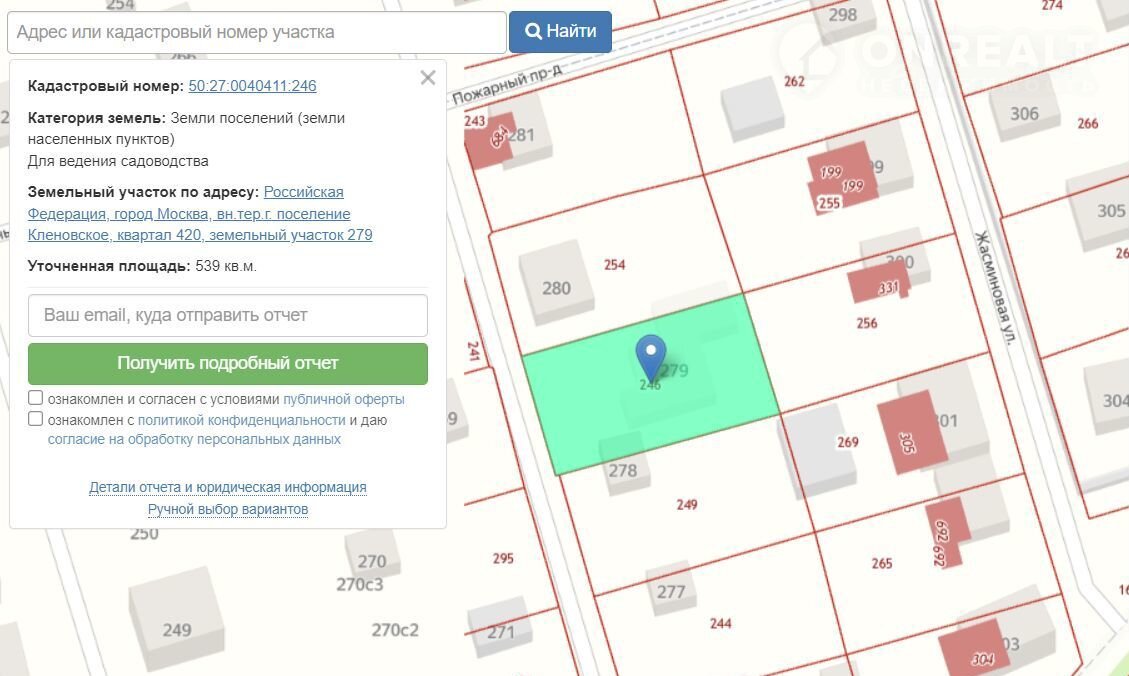The height and width of the screenshot is (676, 1129).
Task: Click red building 331 on the map
Action: click(878, 284)
